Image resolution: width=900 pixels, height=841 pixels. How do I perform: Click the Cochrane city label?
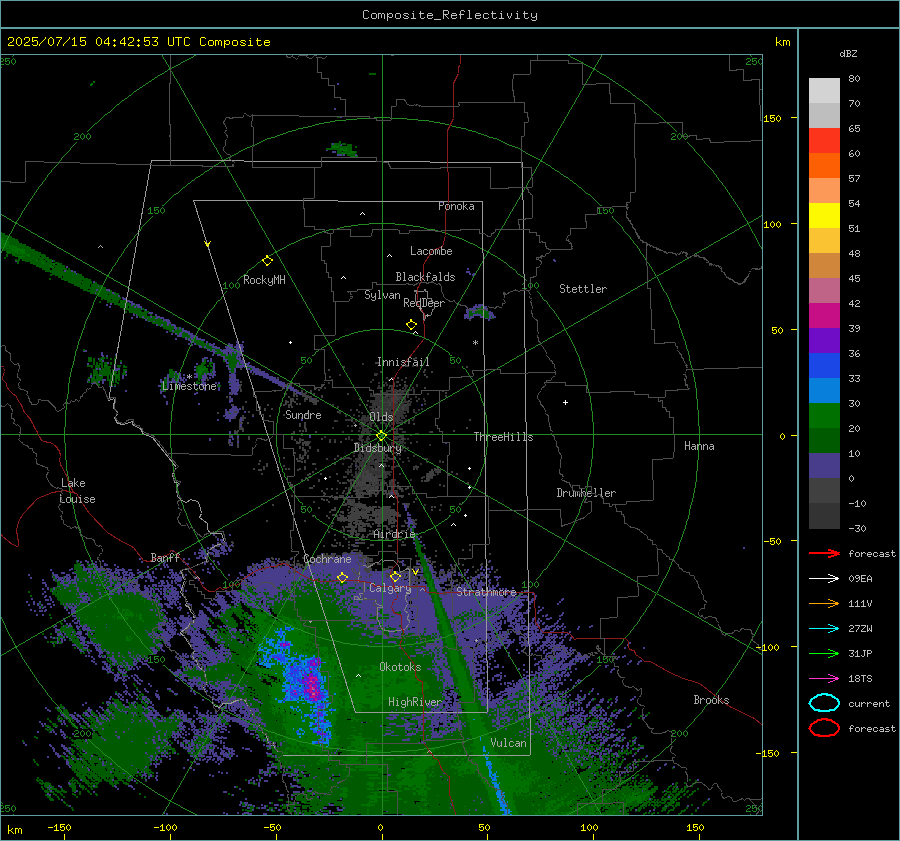327,559
